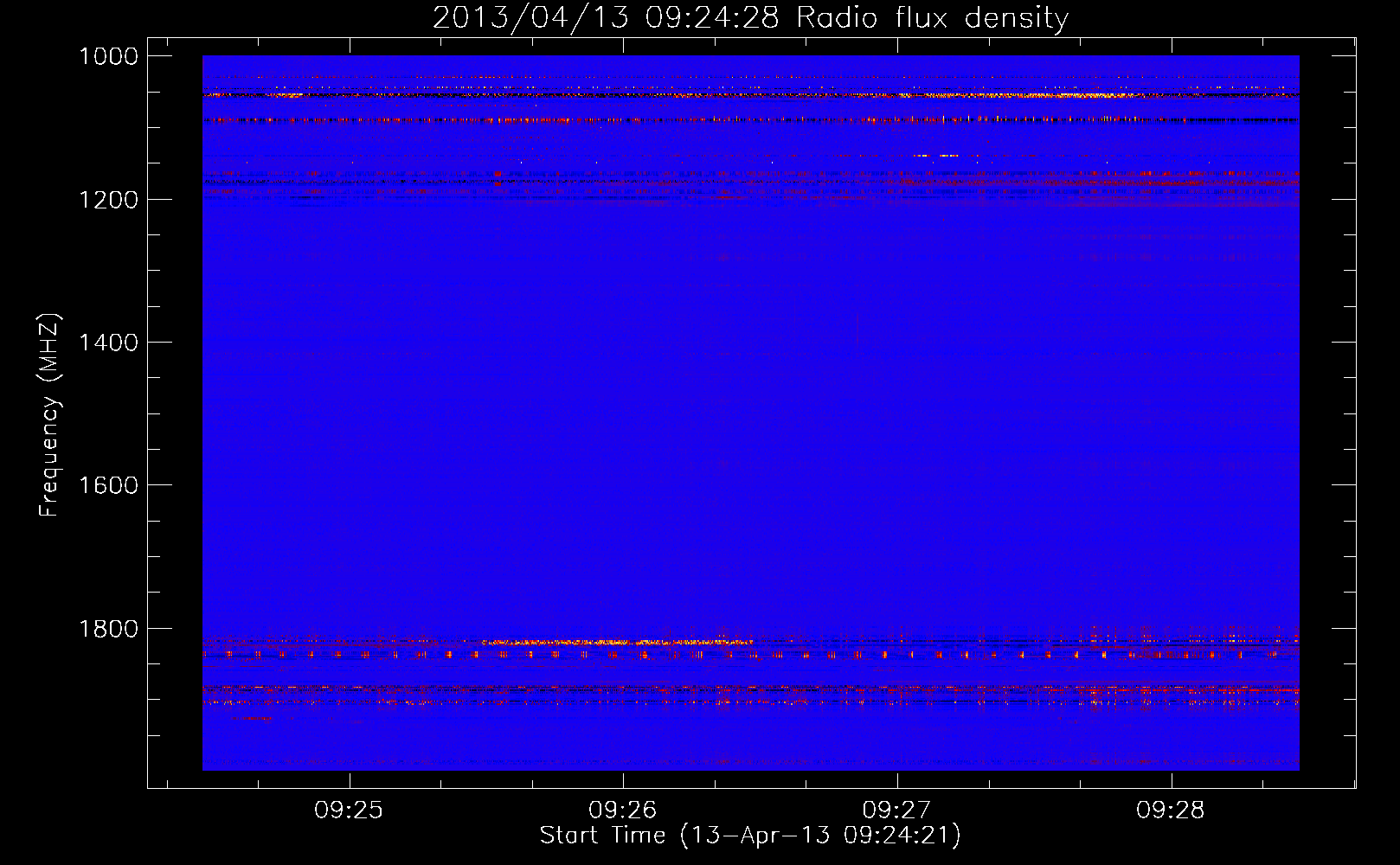Click the 09:28 time tick label
This screenshot has height=865, width=1400.
[1171, 811]
